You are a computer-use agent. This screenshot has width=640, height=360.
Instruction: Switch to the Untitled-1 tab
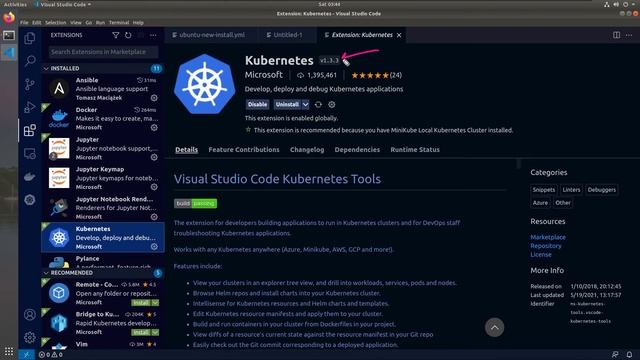[x=287, y=35]
